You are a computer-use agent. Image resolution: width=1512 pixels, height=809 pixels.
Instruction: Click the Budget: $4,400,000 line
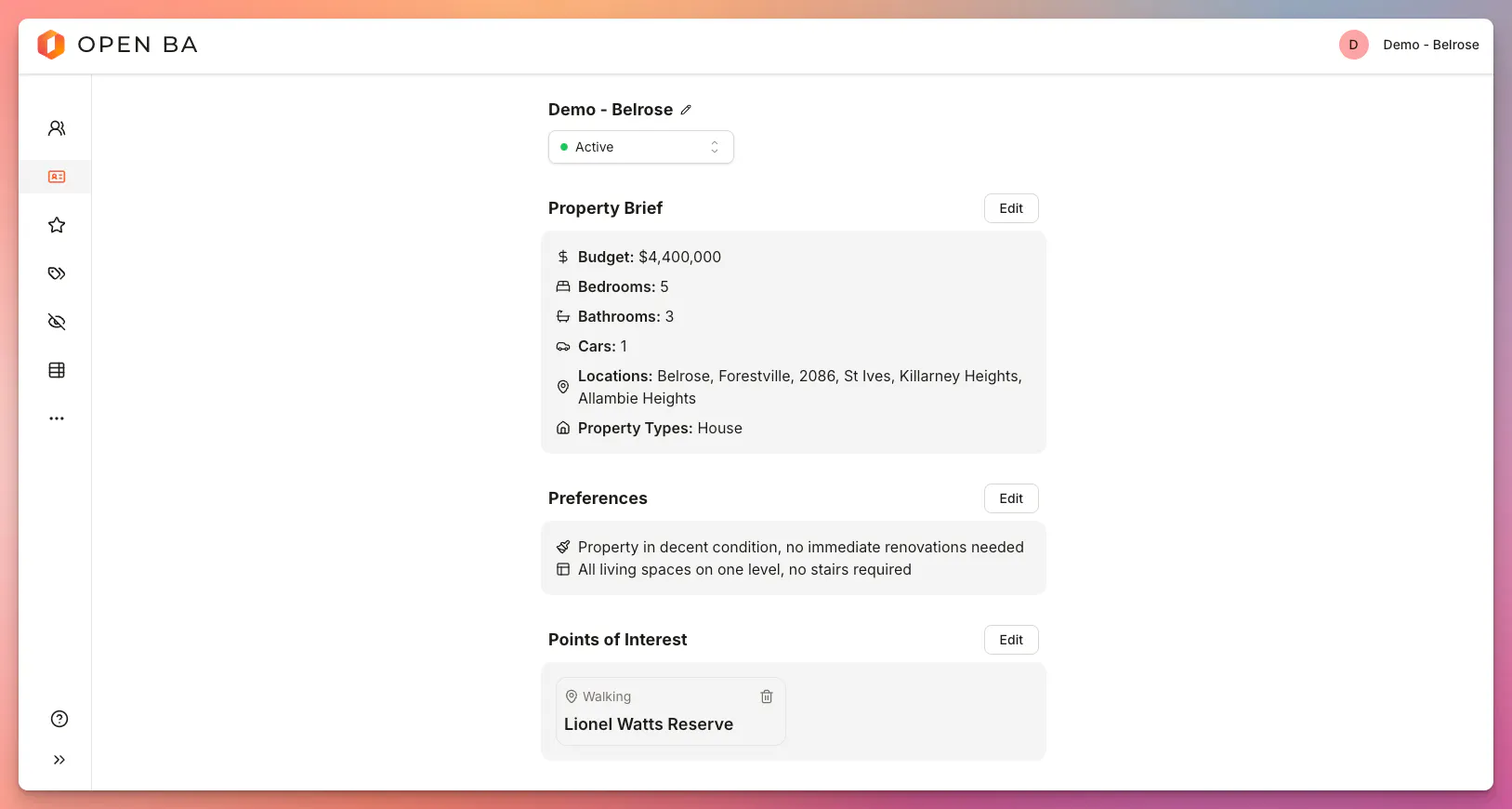(x=650, y=257)
